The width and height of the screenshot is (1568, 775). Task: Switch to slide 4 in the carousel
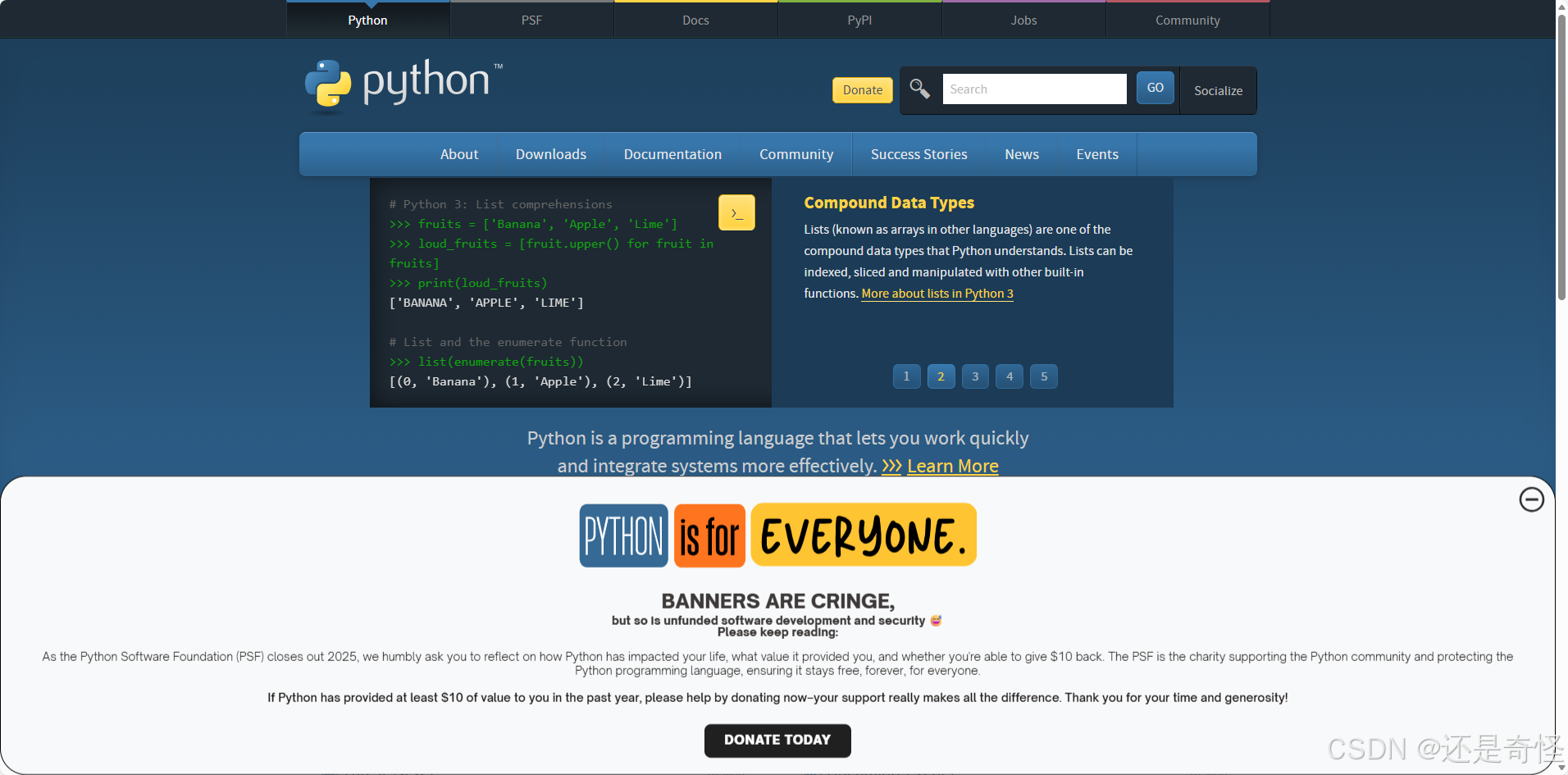click(1010, 376)
